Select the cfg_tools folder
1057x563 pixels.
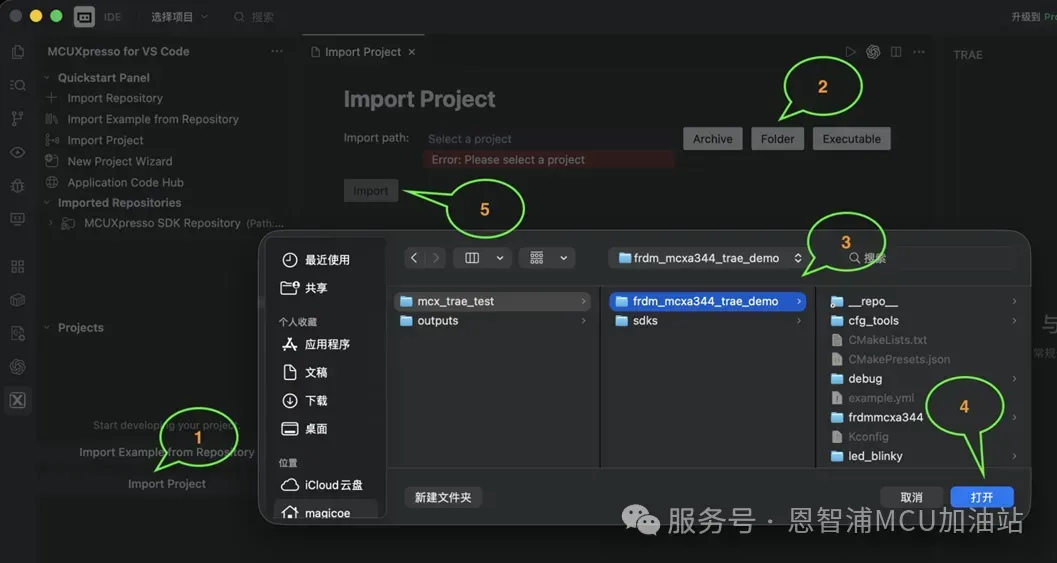923,321
